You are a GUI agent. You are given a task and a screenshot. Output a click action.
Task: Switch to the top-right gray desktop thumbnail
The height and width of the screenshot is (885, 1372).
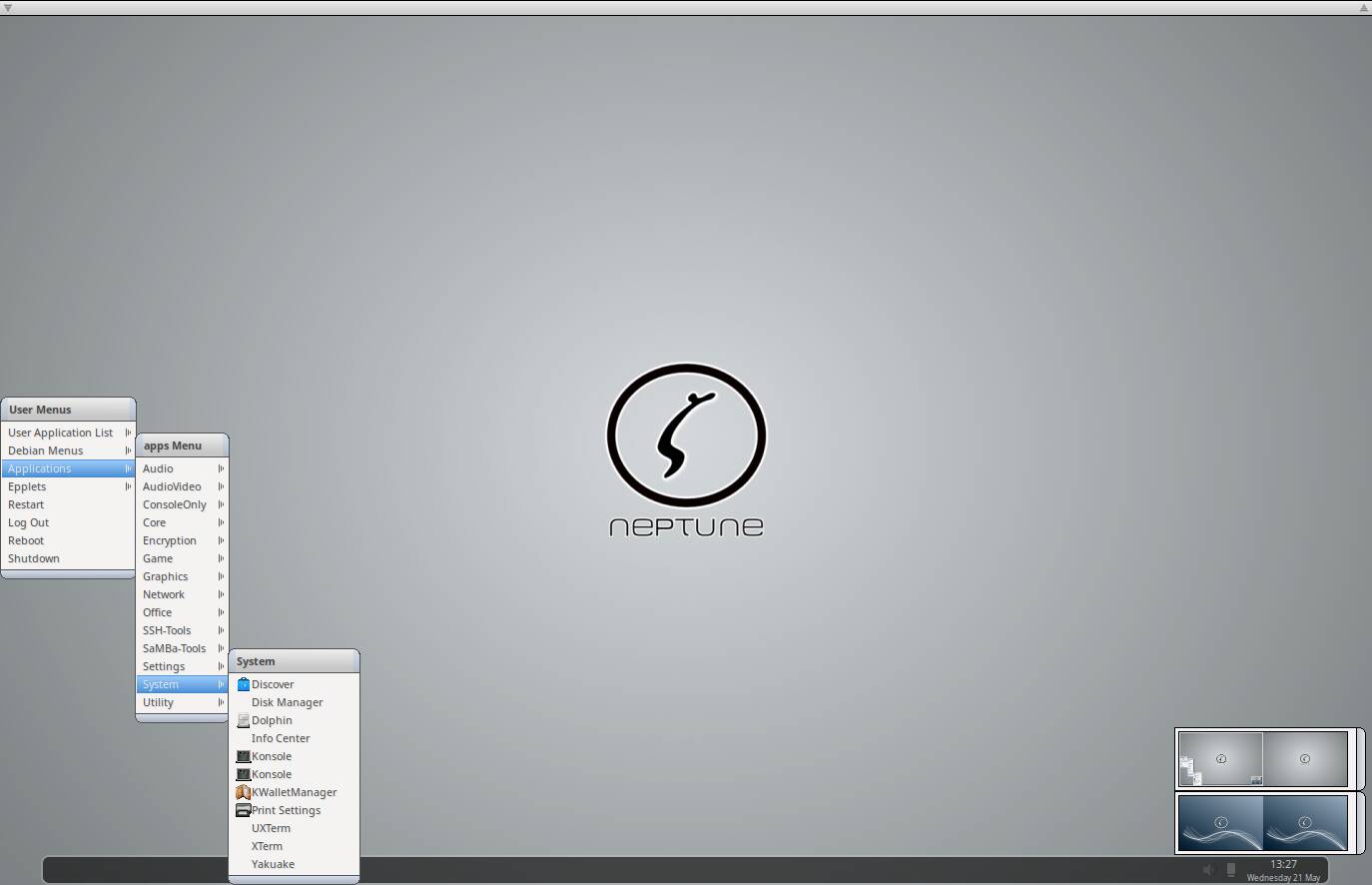pyautogui.click(x=1305, y=759)
